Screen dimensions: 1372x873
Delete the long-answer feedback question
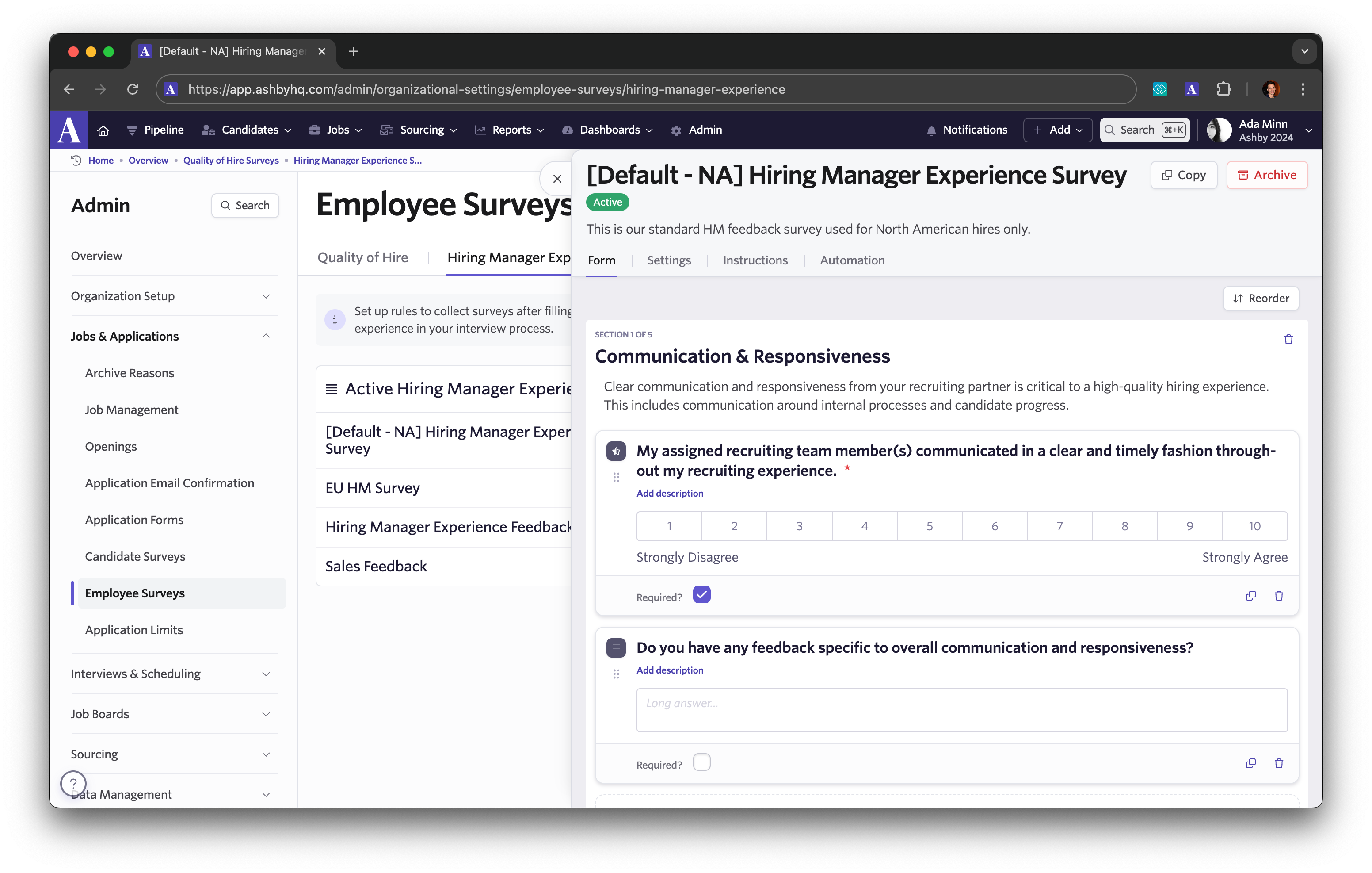click(1279, 763)
